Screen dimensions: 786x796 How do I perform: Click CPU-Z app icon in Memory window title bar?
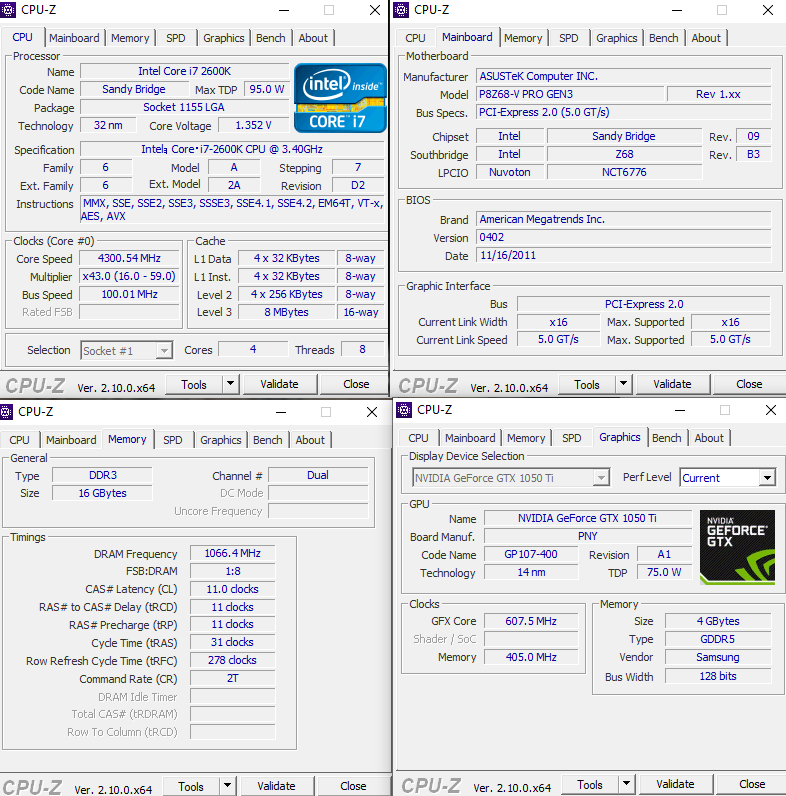[6, 412]
